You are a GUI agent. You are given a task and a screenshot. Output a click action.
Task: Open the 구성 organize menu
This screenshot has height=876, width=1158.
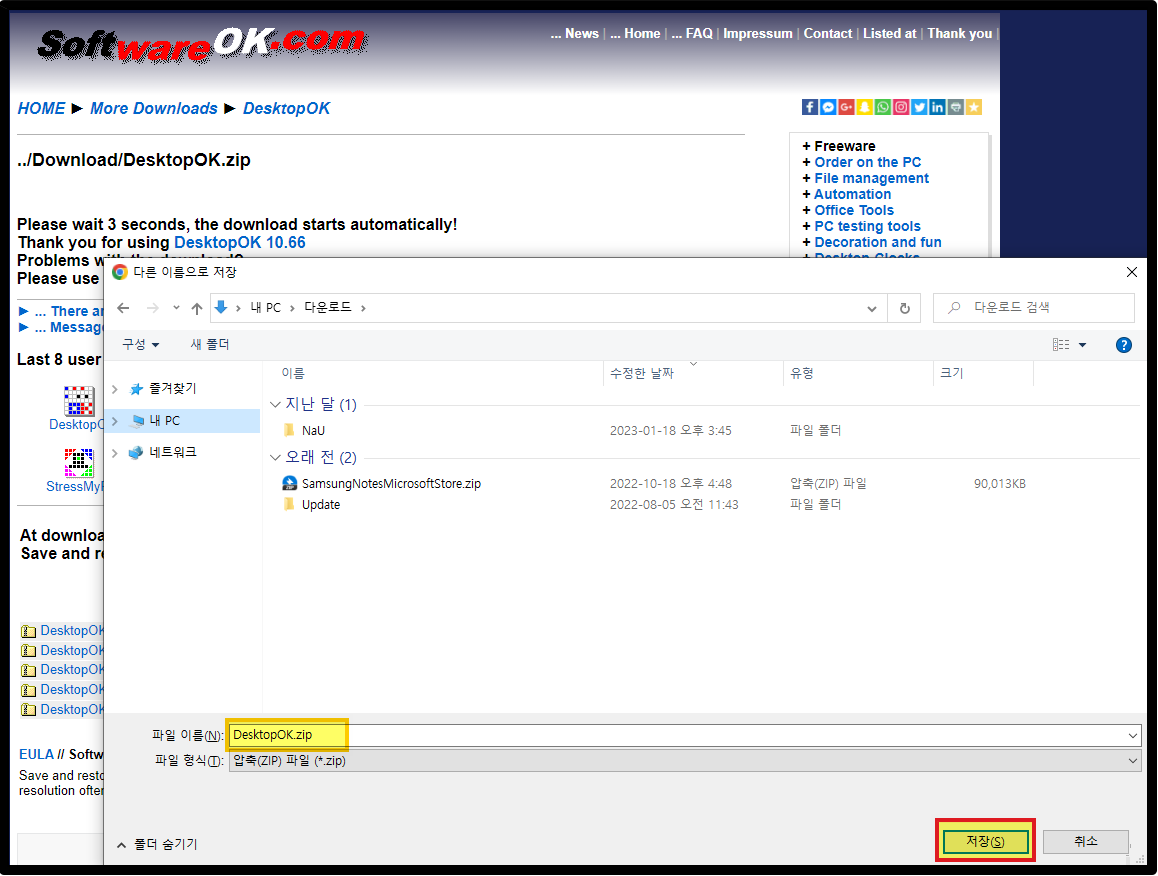[x=140, y=344]
